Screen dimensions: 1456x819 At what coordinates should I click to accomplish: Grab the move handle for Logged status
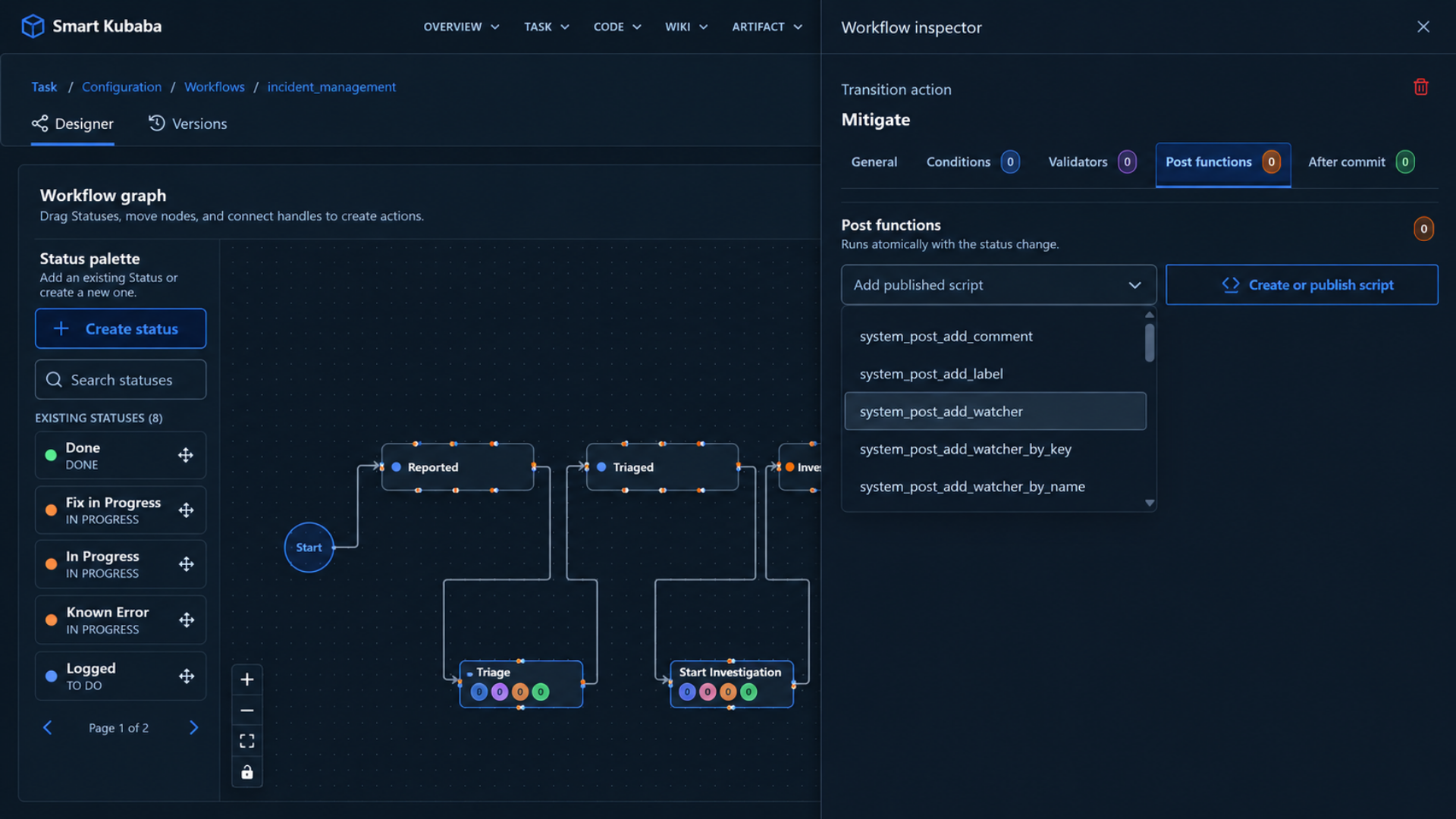pos(186,676)
